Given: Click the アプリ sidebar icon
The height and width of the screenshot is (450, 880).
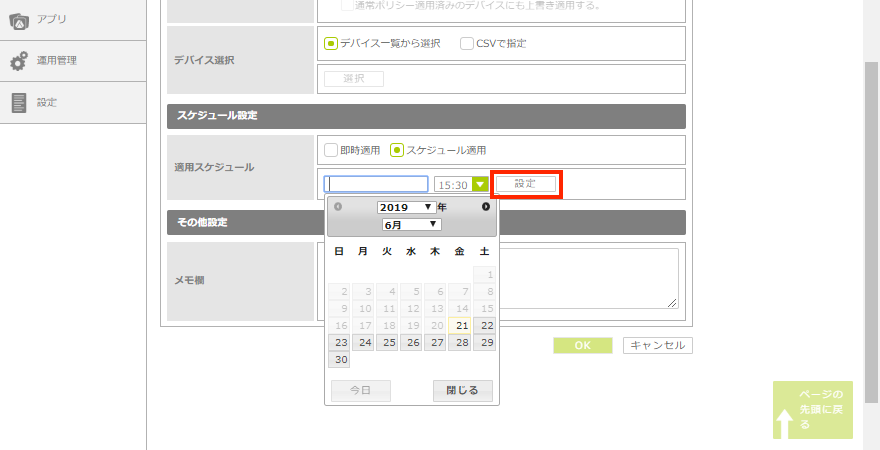Looking at the screenshot, I should [19, 20].
